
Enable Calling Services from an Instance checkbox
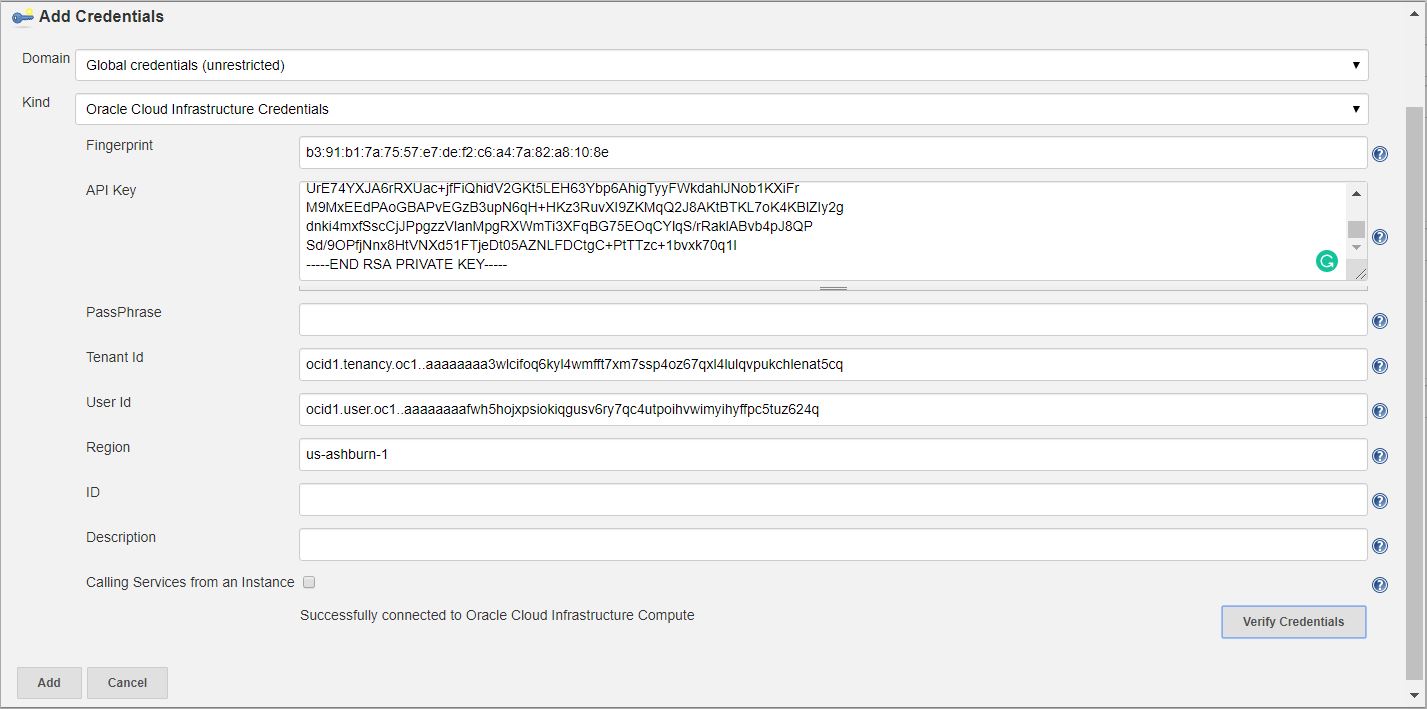[x=309, y=582]
